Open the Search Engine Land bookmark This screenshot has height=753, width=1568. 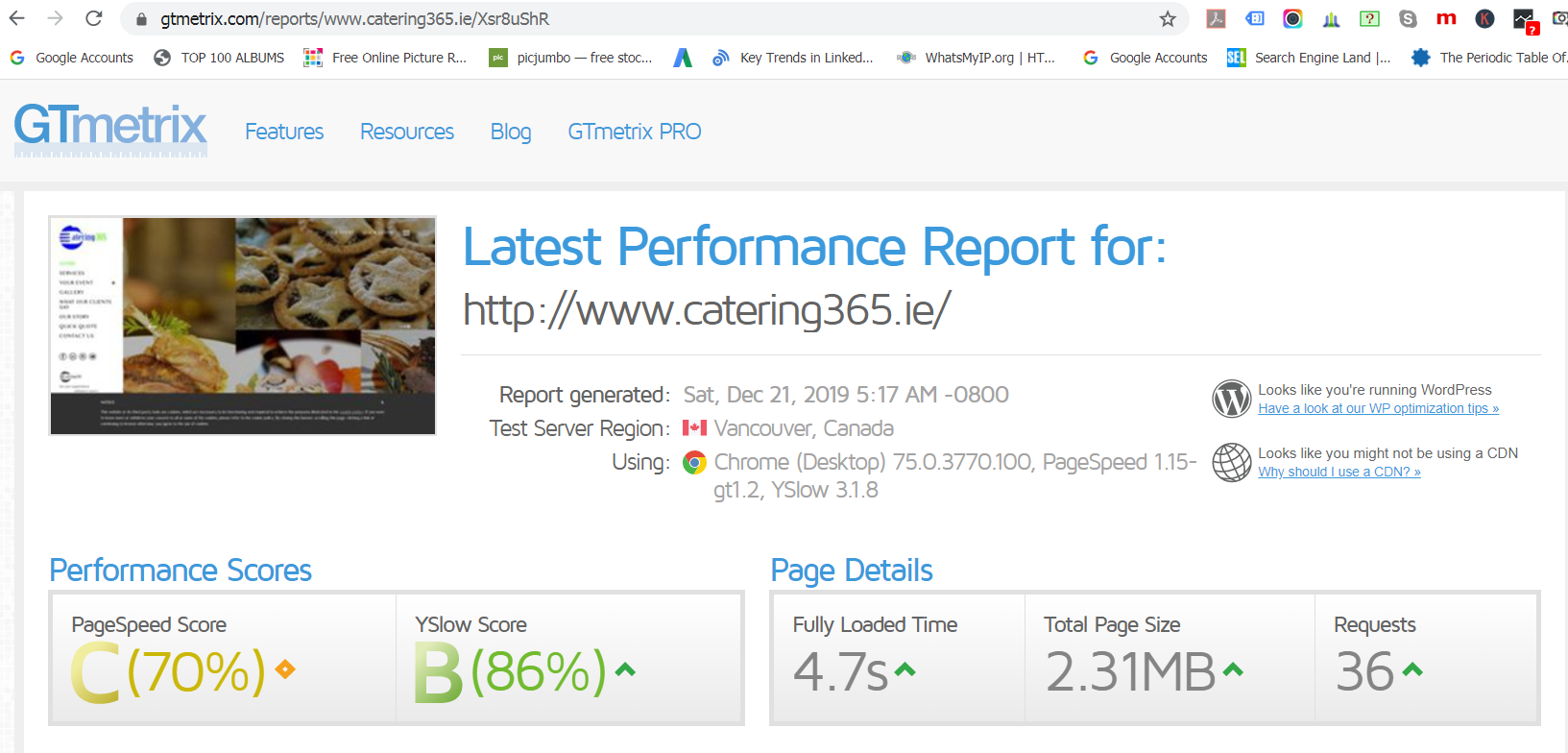(1309, 58)
